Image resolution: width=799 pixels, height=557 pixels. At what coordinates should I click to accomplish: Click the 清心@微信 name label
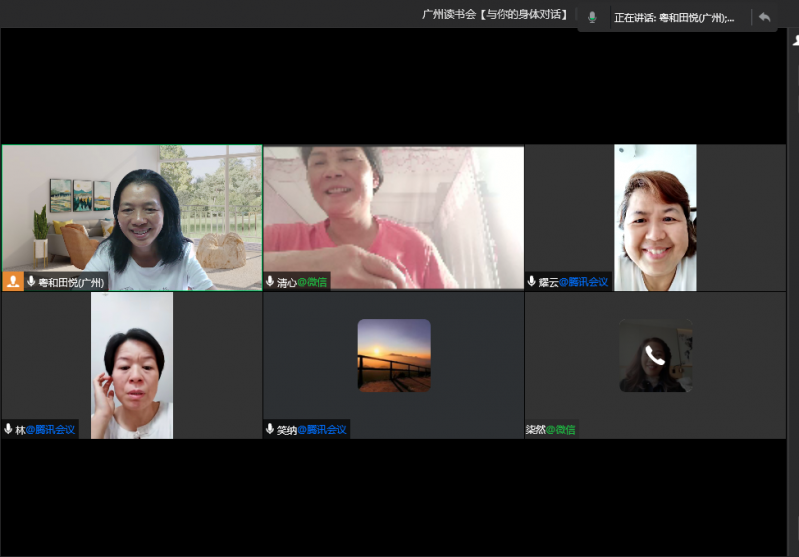coord(301,282)
